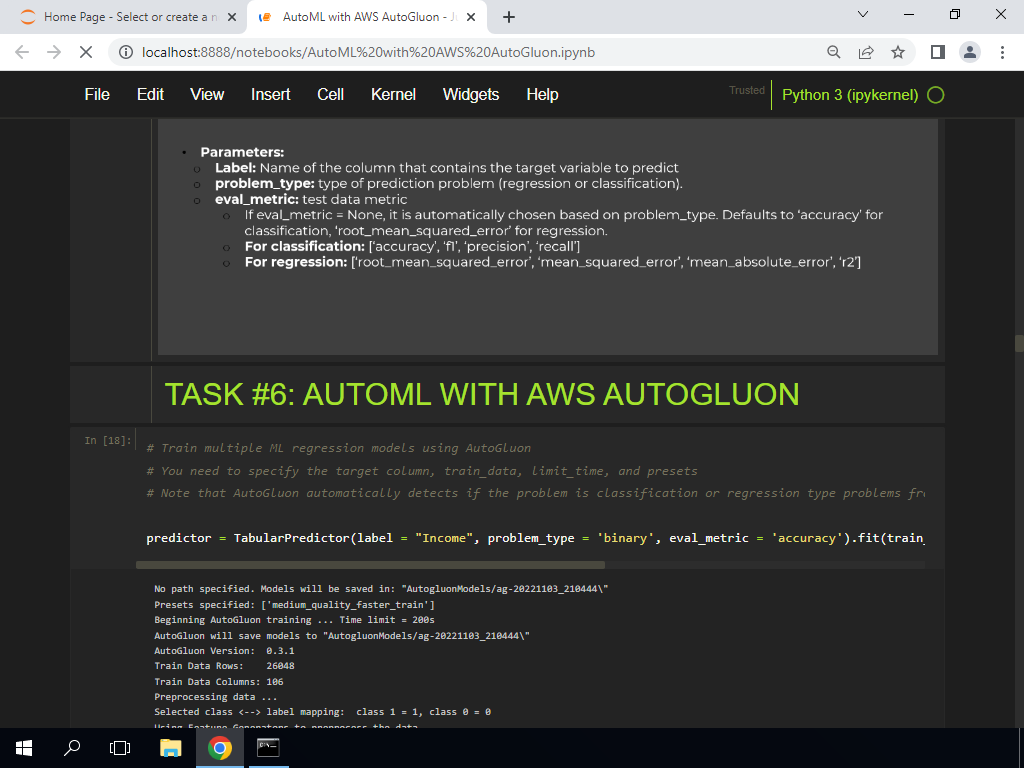Click the TASK #6 AUTOML WITH AWS AUTOGLUON heading

pyautogui.click(x=482, y=394)
